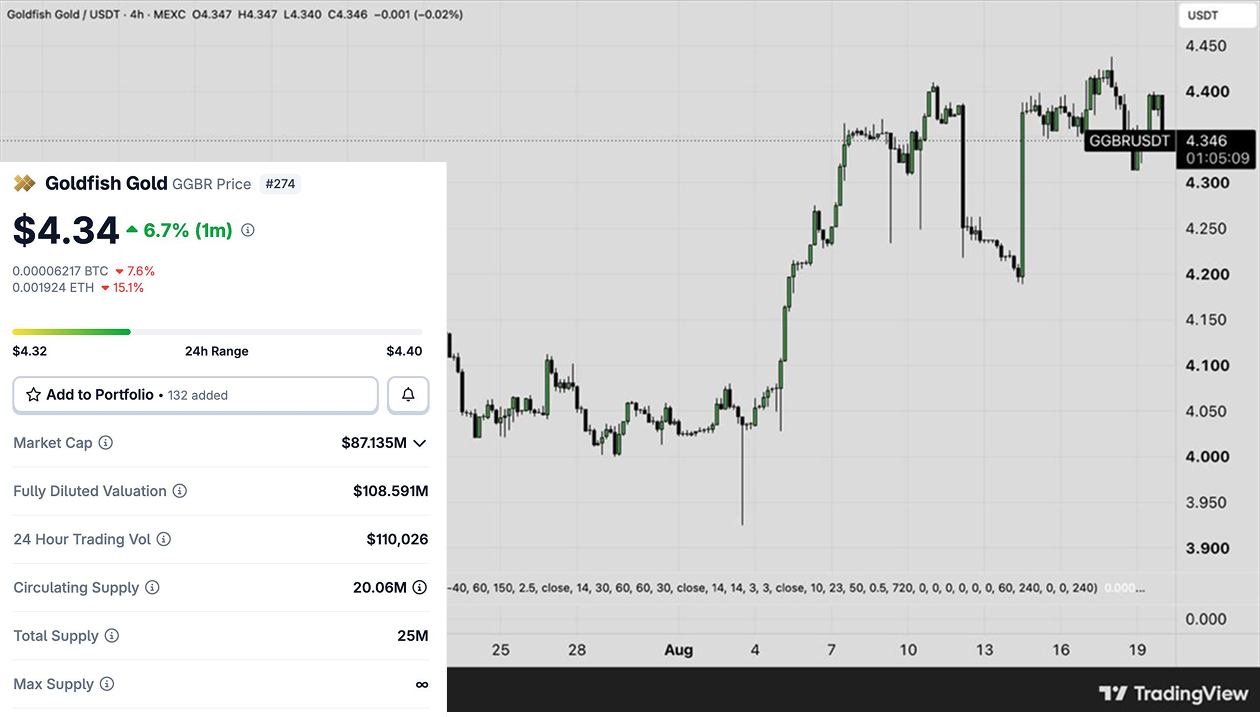Click the #274 rank badge

[280, 184]
